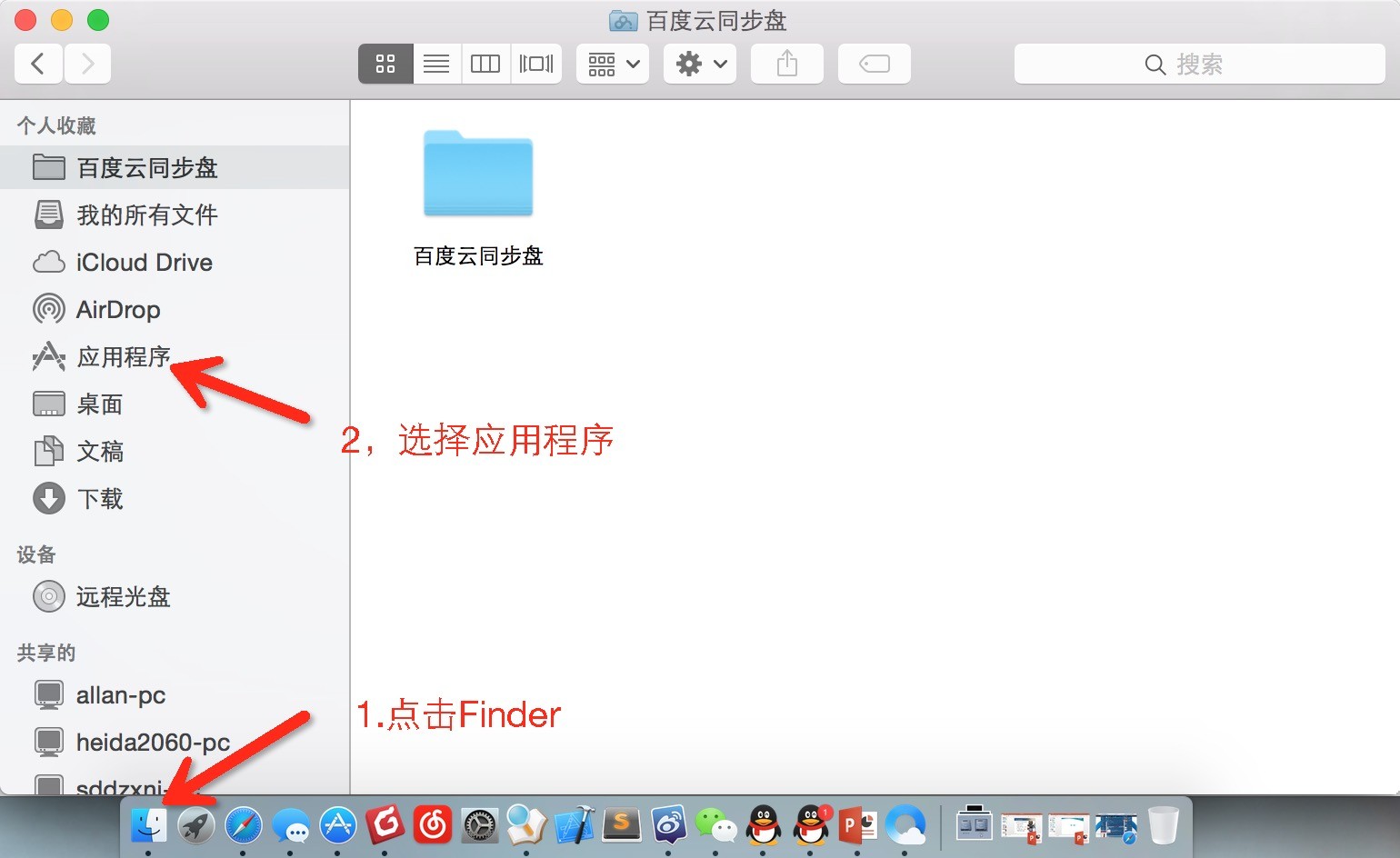Open Messages from the Dock
The width and height of the screenshot is (1400, 858).
pos(291,825)
